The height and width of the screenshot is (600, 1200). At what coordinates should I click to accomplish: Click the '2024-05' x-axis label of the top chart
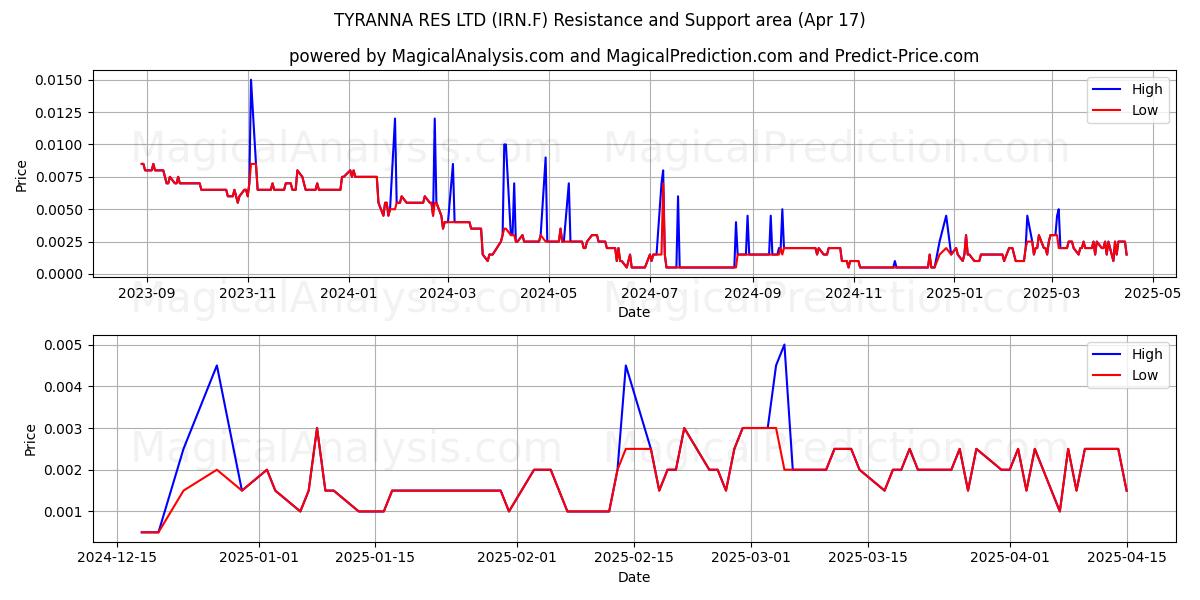click(x=549, y=293)
